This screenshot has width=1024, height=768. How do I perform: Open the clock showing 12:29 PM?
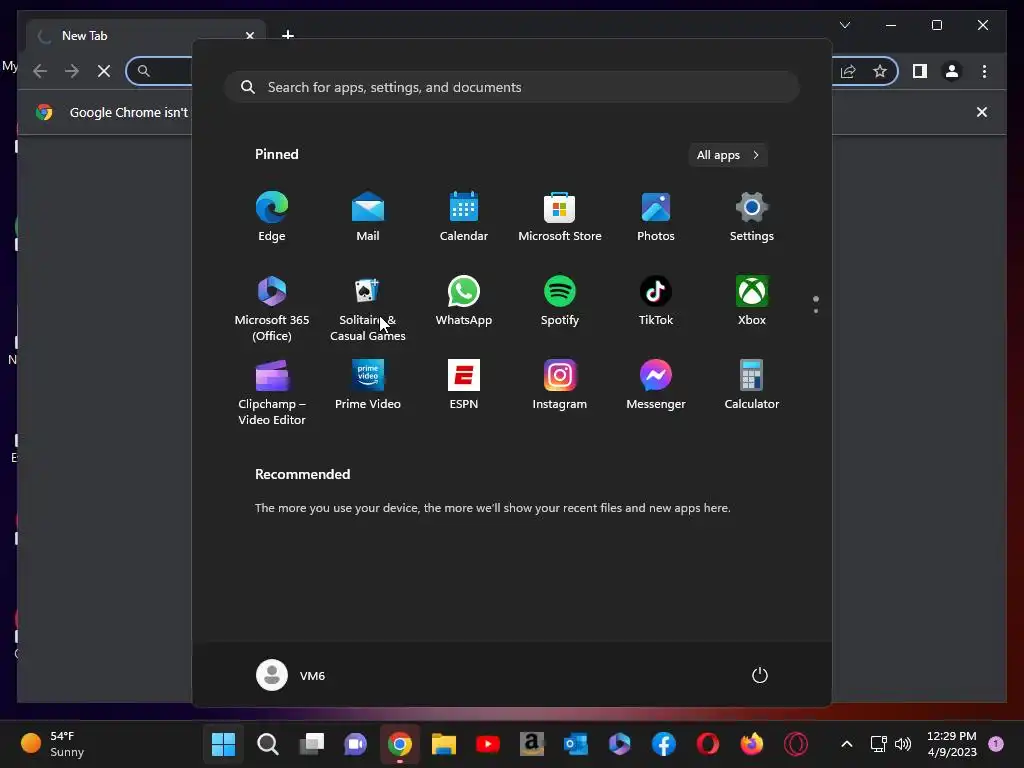(x=952, y=743)
